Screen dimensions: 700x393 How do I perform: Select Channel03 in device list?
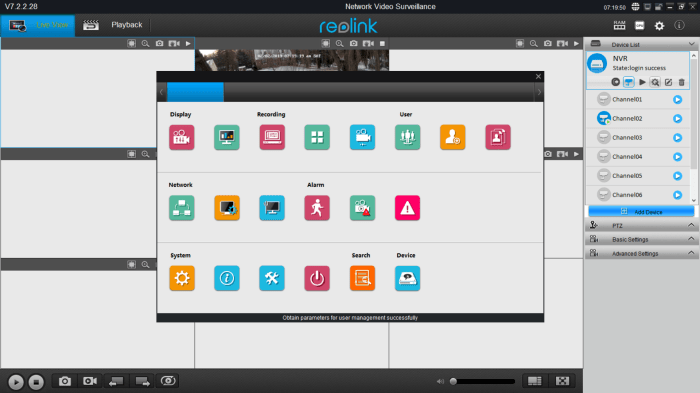point(627,138)
